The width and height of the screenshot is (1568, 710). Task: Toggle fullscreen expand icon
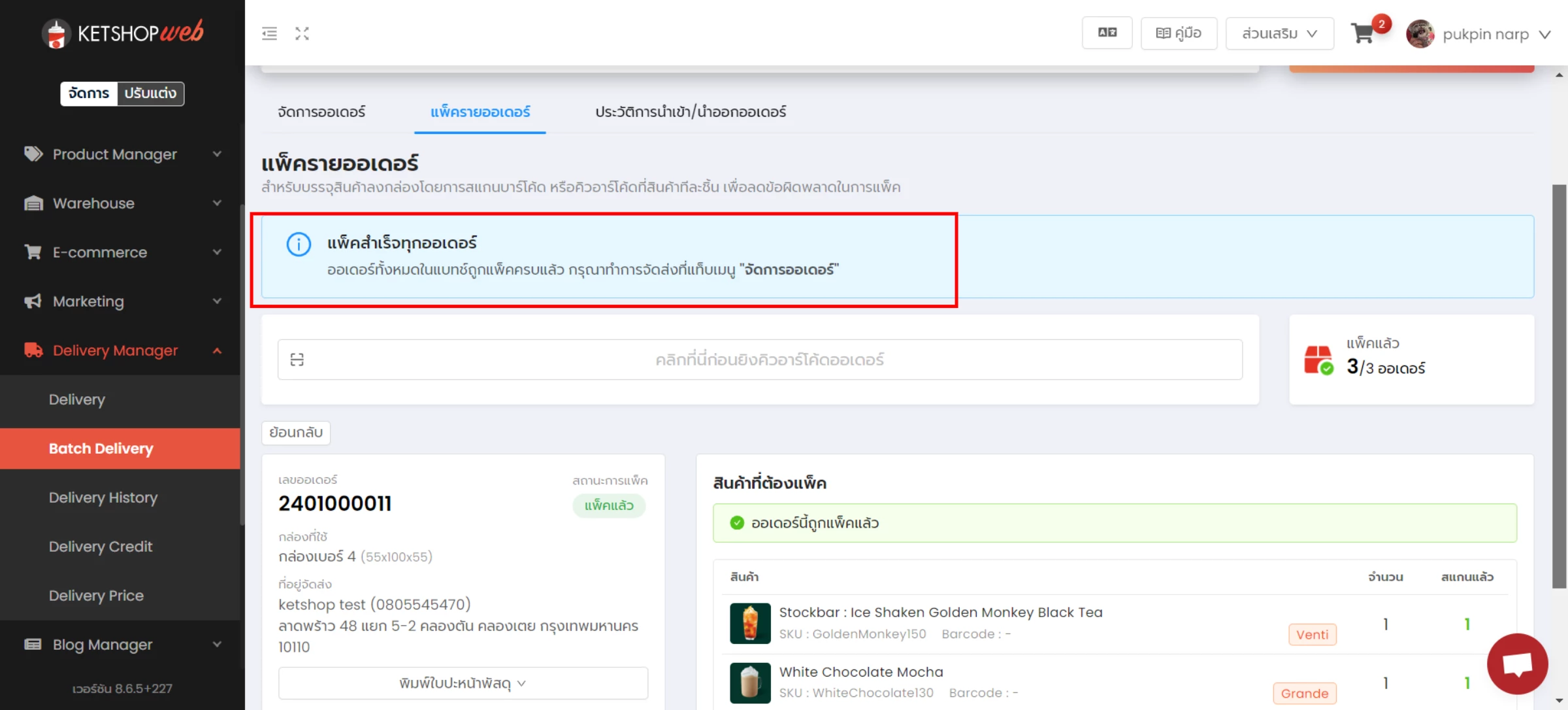(302, 33)
